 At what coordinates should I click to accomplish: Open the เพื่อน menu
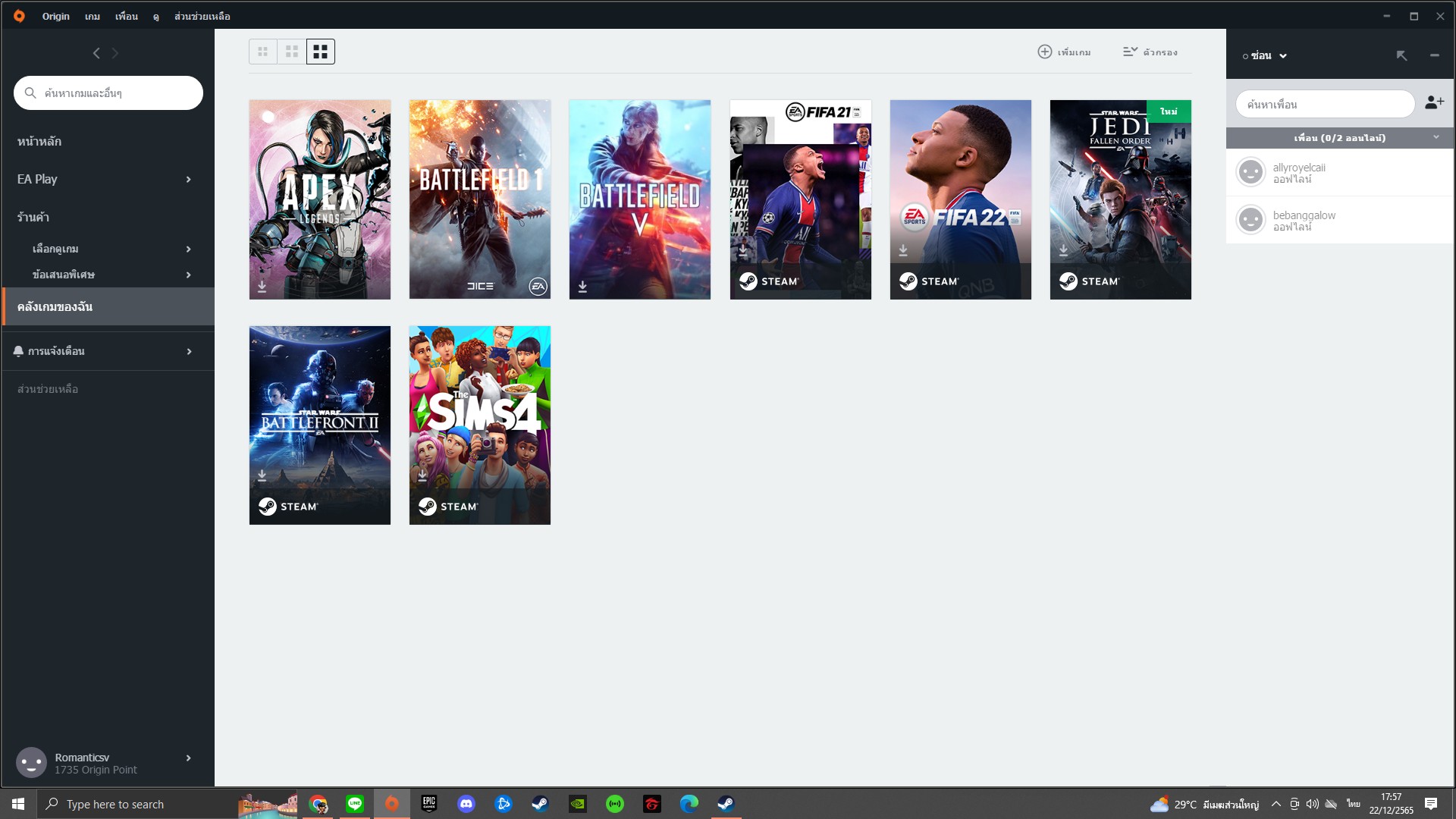click(x=127, y=16)
